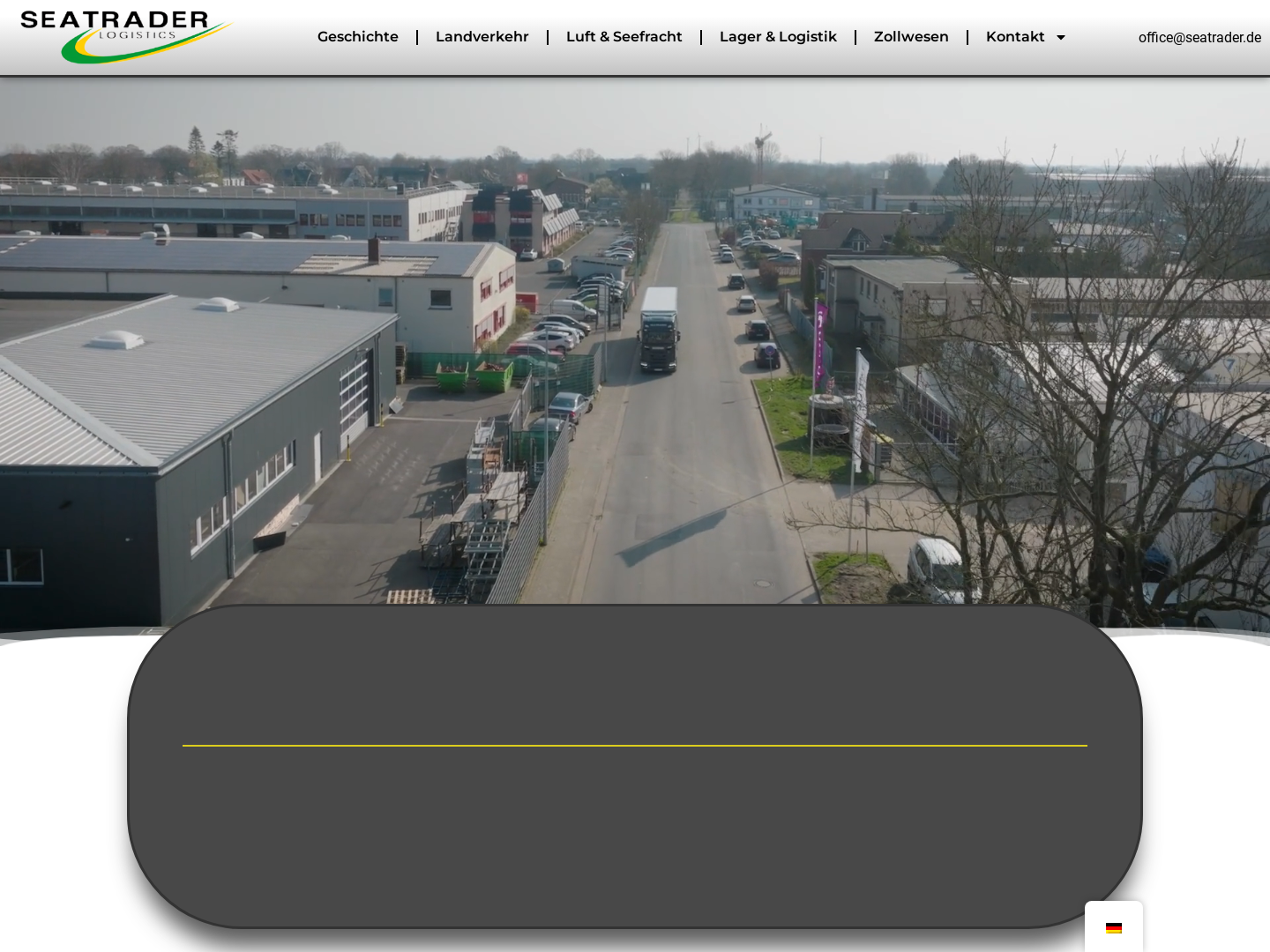
Task: Open the Landverkehr page
Action: (x=482, y=37)
